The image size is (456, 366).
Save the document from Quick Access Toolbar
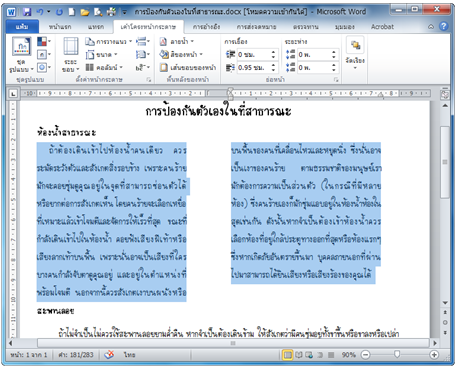click(x=27, y=12)
